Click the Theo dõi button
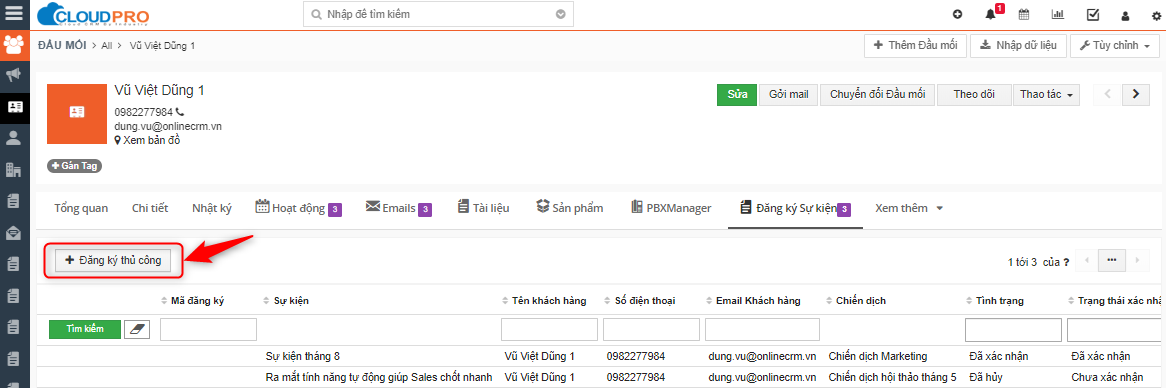Viewport: 1166px width, 388px height. (x=974, y=94)
